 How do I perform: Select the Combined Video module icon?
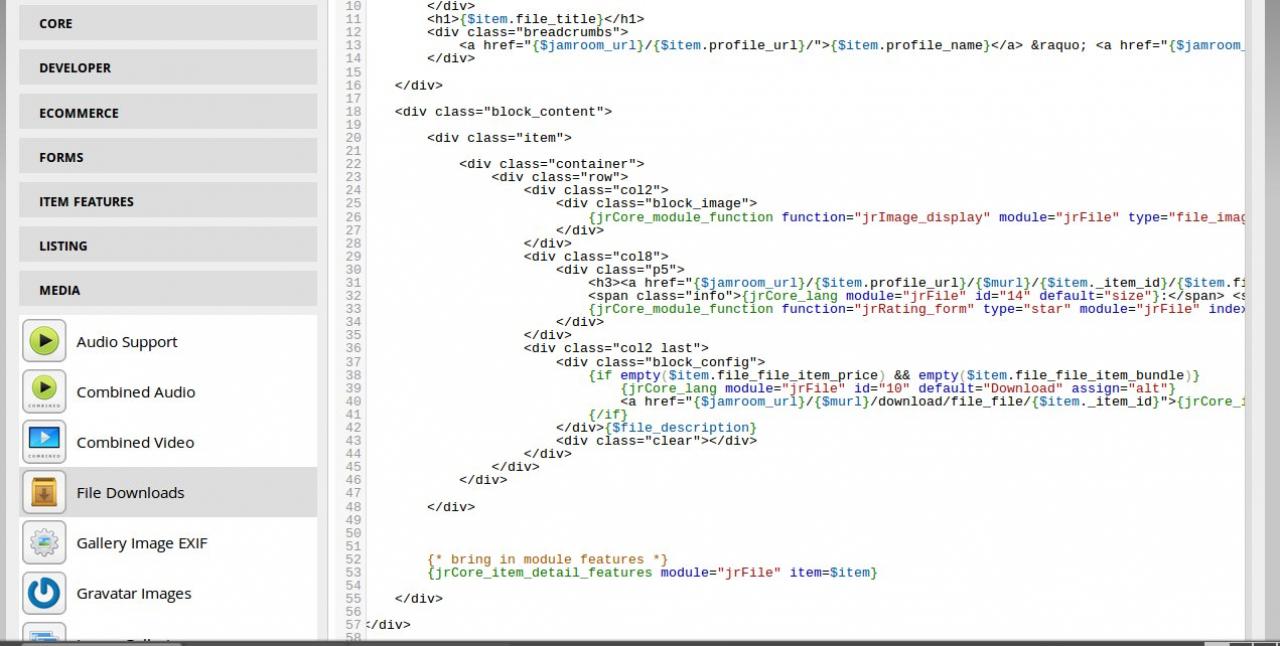(44, 442)
